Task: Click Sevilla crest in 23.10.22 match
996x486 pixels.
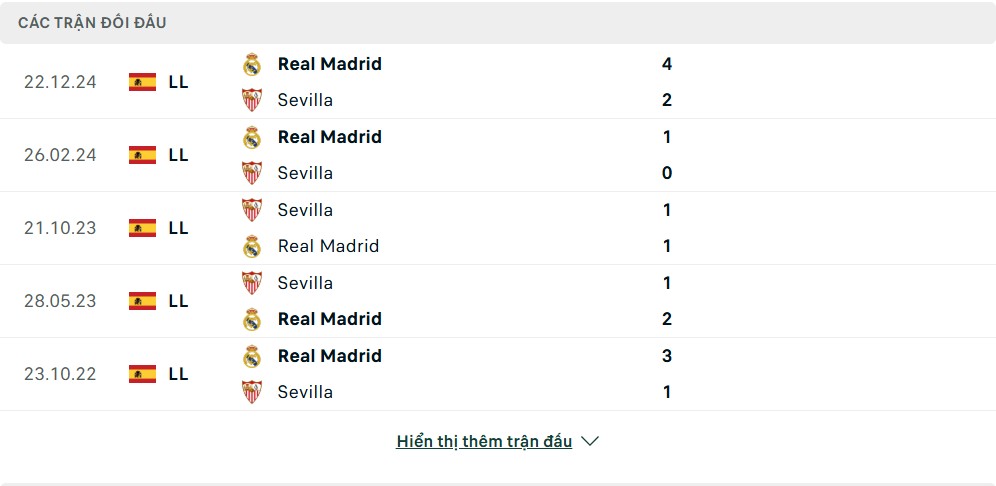Action: click(252, 392)
